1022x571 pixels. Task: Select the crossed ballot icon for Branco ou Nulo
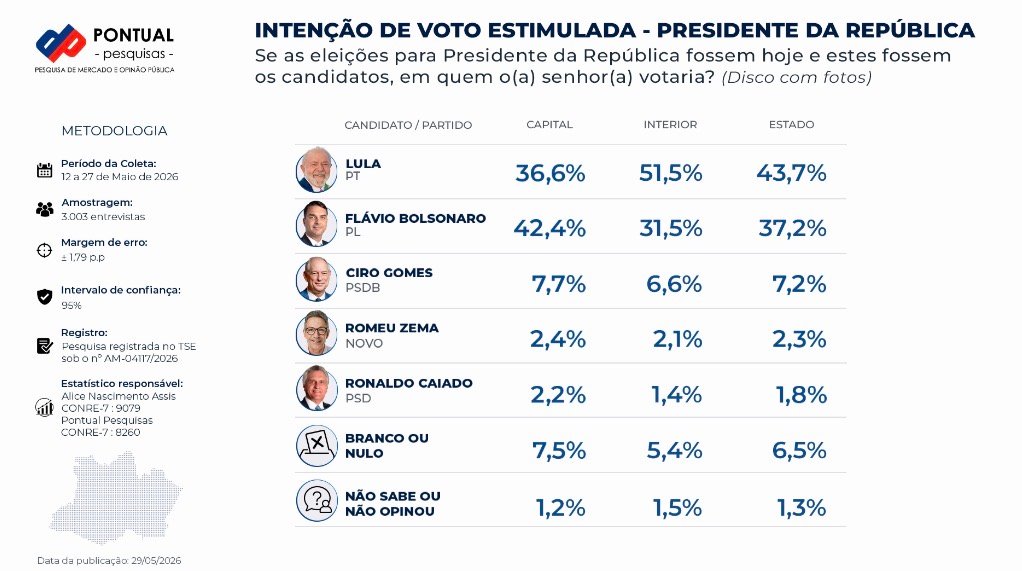click(317, 446)
